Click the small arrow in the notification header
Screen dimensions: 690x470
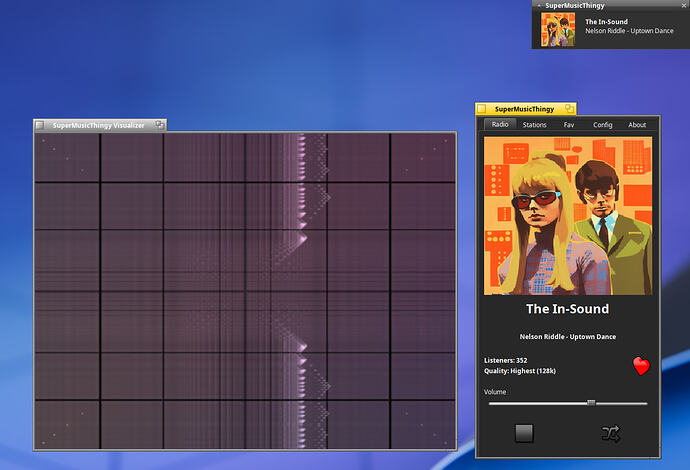(x=539, y=6)
